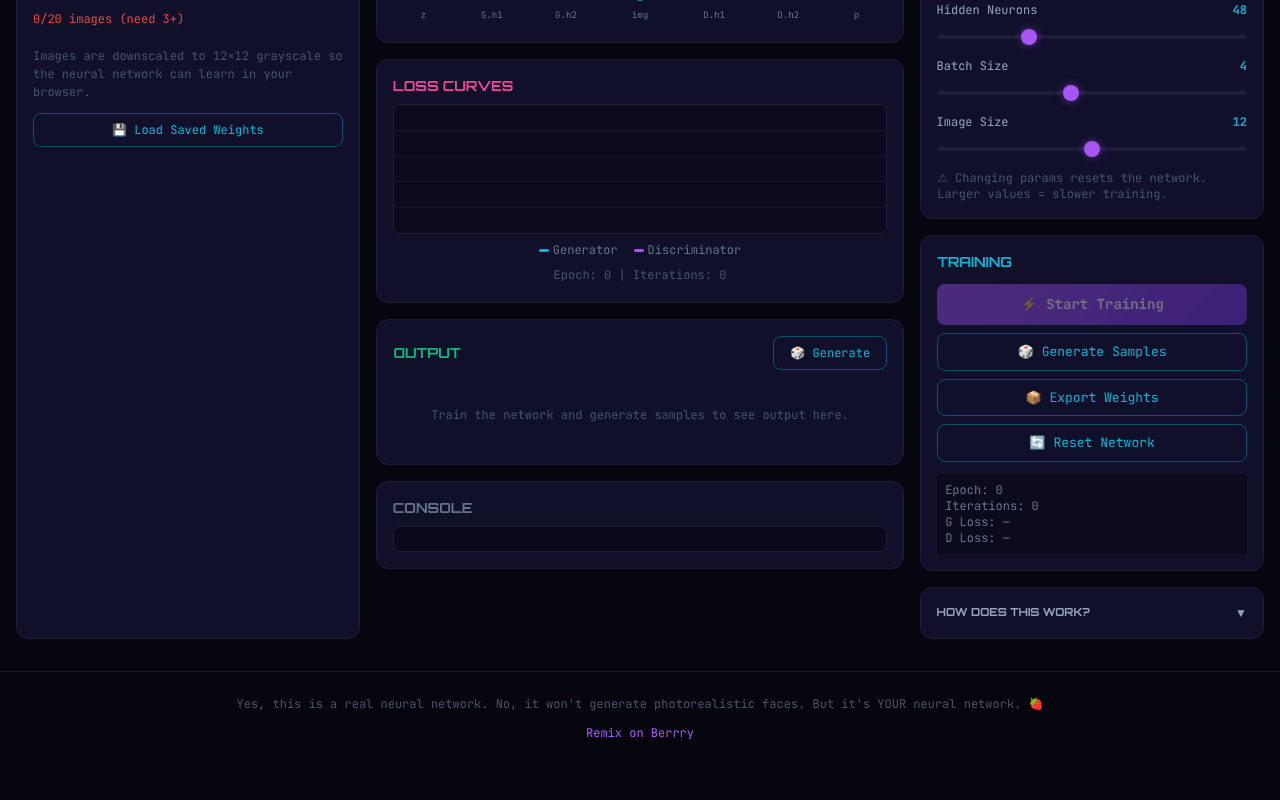This screenshot has width=1280, height=800.
Task: Click the icon on the Reset Network button
Action: coord(1036,442)
